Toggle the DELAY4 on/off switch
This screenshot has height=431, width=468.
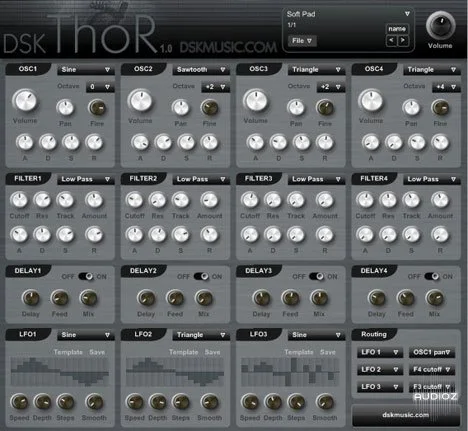point(432,276)
